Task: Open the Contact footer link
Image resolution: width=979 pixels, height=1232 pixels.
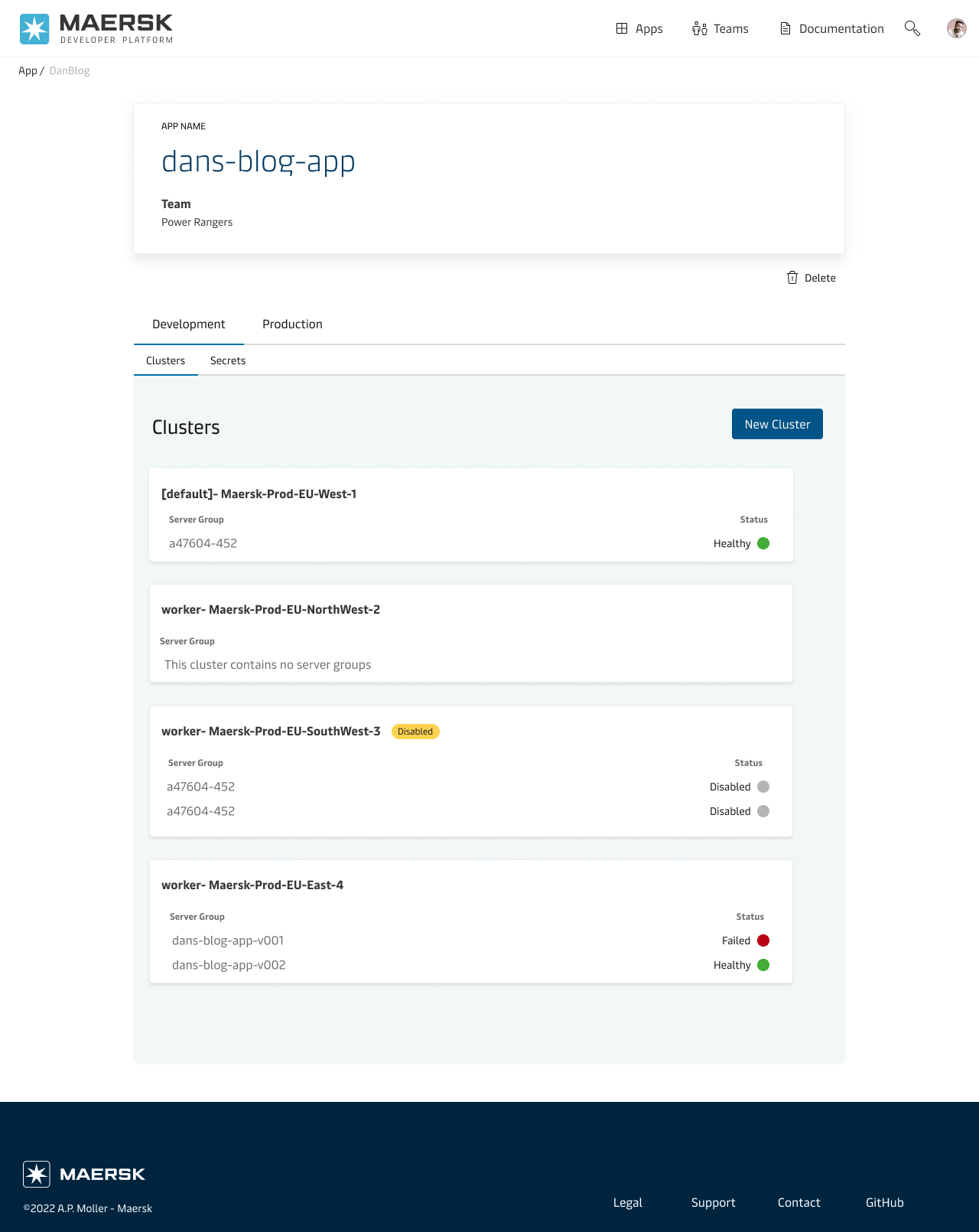Action: coord(799,1202)
